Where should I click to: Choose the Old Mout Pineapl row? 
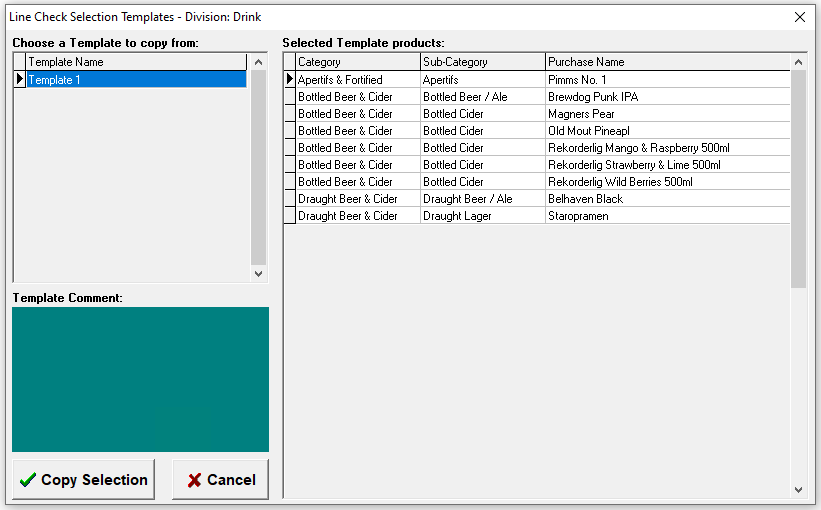(x=586, y=131)
